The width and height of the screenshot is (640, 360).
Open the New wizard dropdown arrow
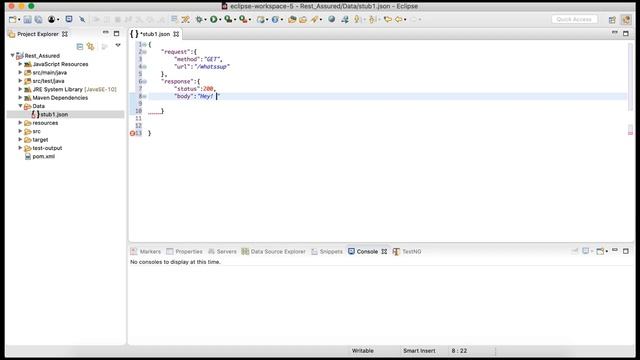click(x=19, y=20)
